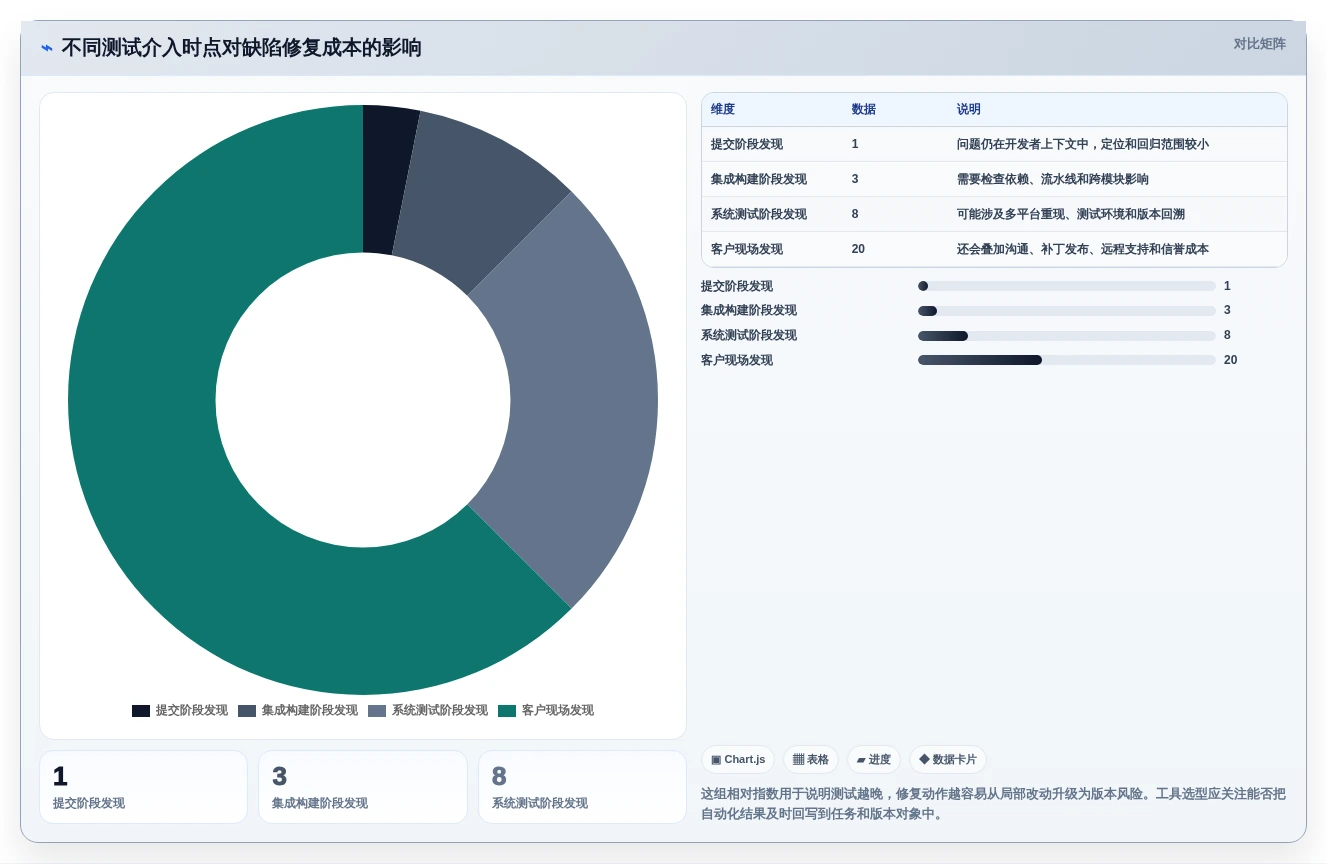Screen dimensions: 1327x864
Task: Click the 数据卡片 chip
Action: click(x=947, y=760)
